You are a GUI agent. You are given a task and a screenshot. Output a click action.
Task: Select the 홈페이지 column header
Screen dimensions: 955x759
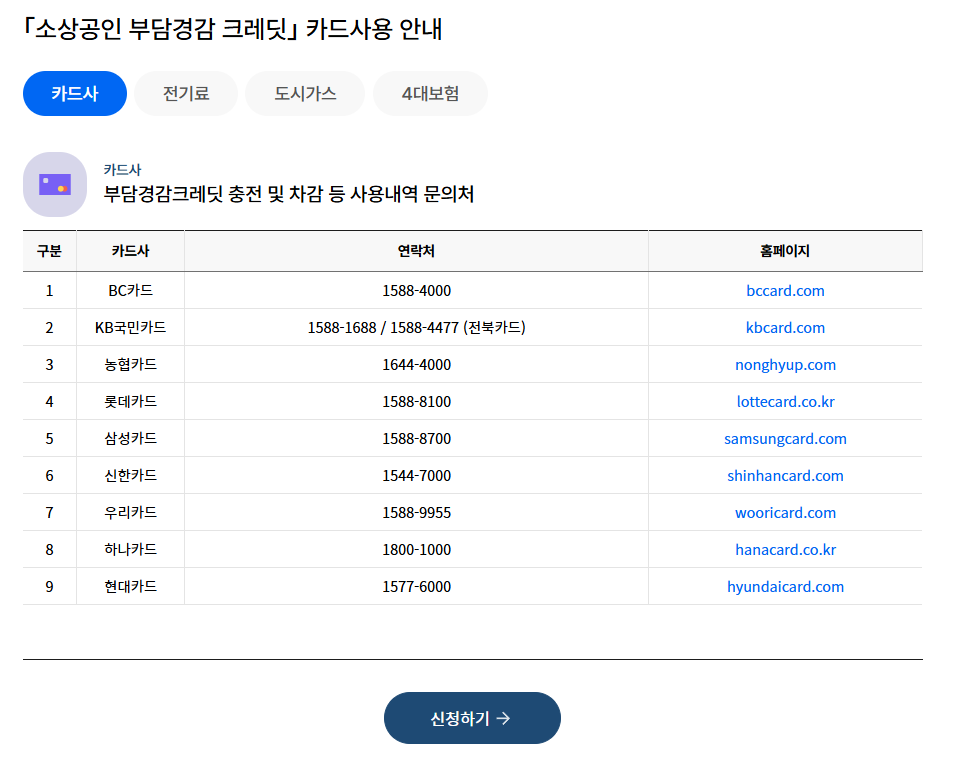(x=785, y=251)
